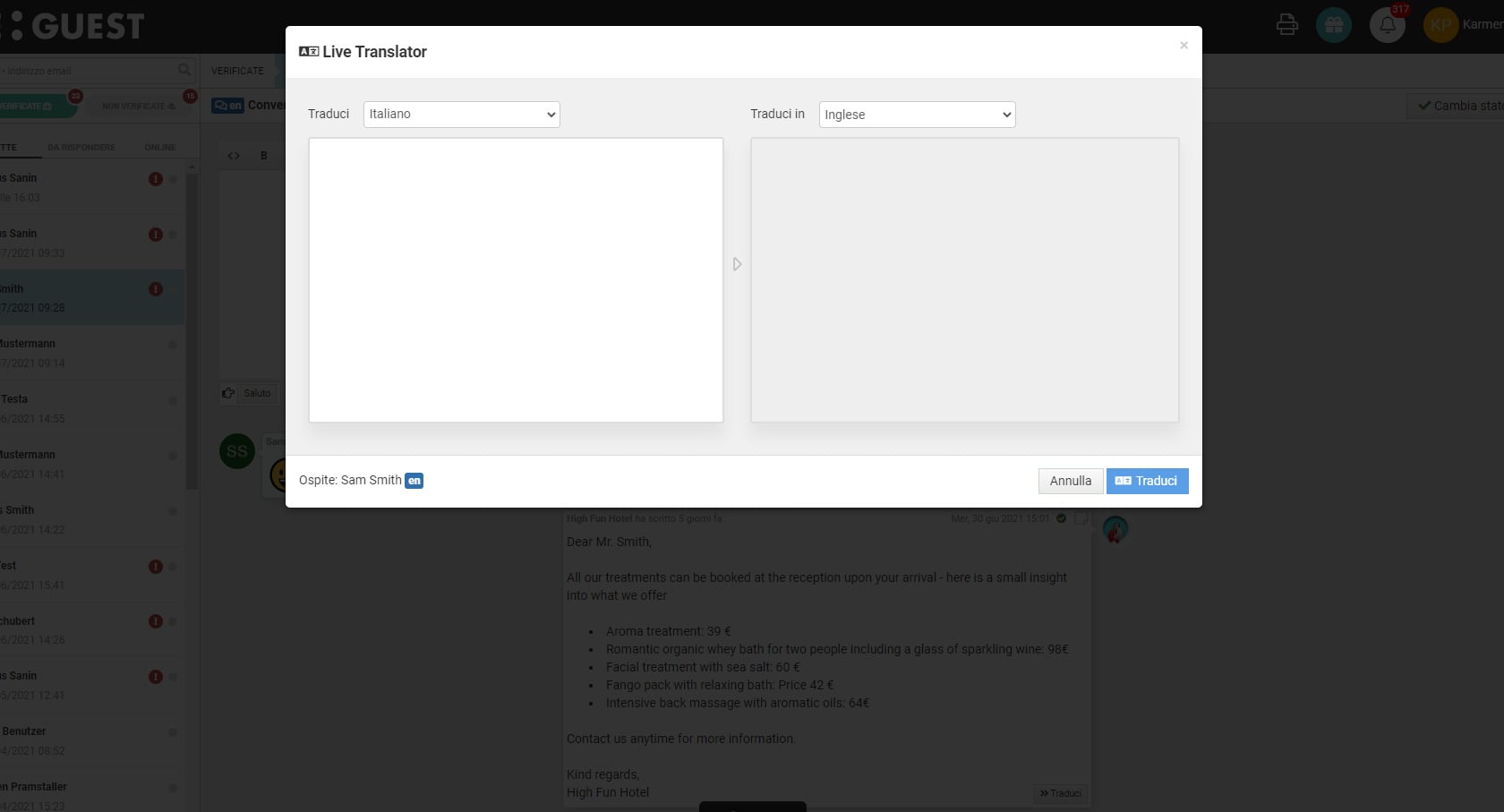Open the notifications bell with 317 badge

[x=1388, y=25]
